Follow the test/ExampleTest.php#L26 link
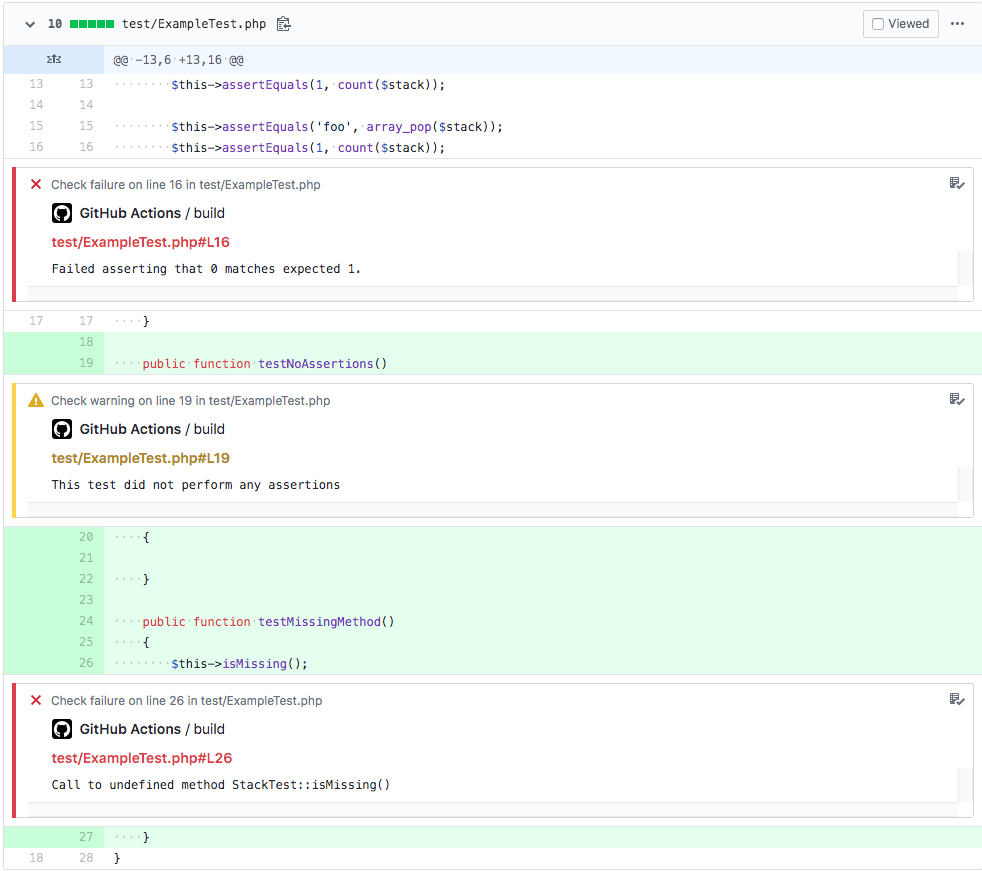Screen dimensions: 982x871 [140, 758]
